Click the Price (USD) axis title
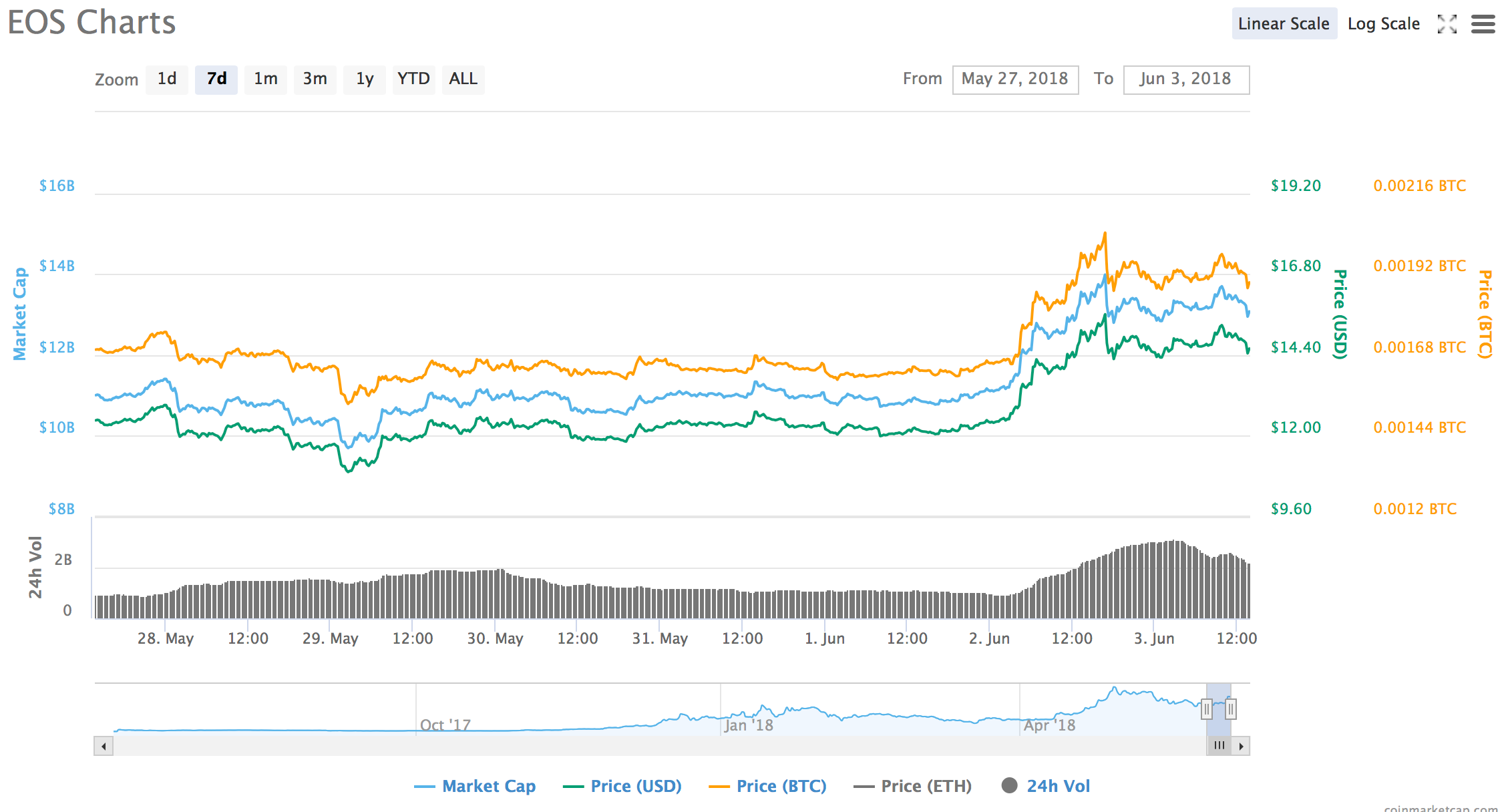This screenshot has height=812, width=1512. pyautogui.click(x=1340, y=314)
